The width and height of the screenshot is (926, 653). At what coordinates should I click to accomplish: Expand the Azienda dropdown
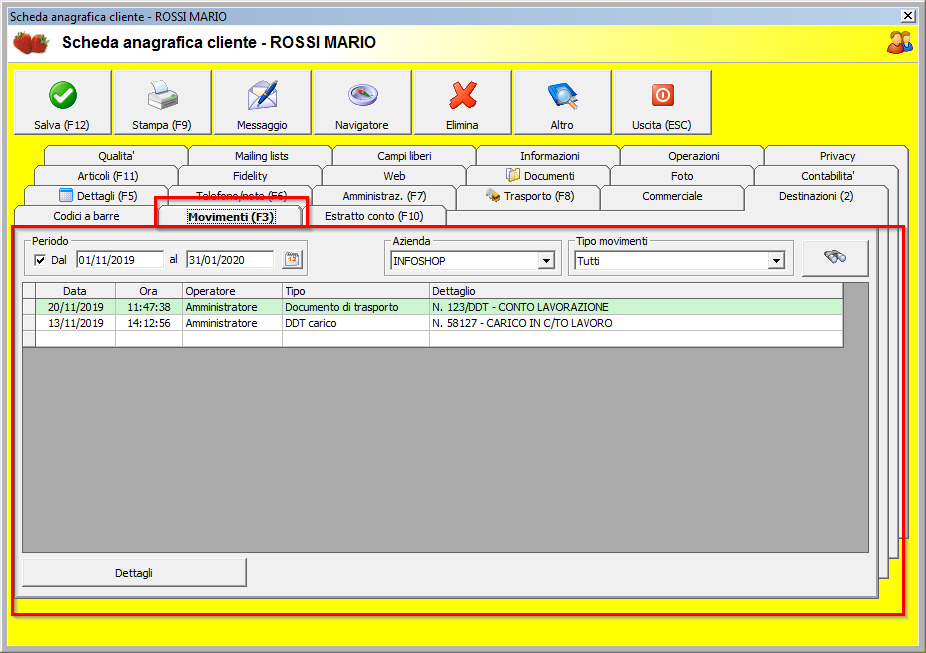[x=546, y=261]
